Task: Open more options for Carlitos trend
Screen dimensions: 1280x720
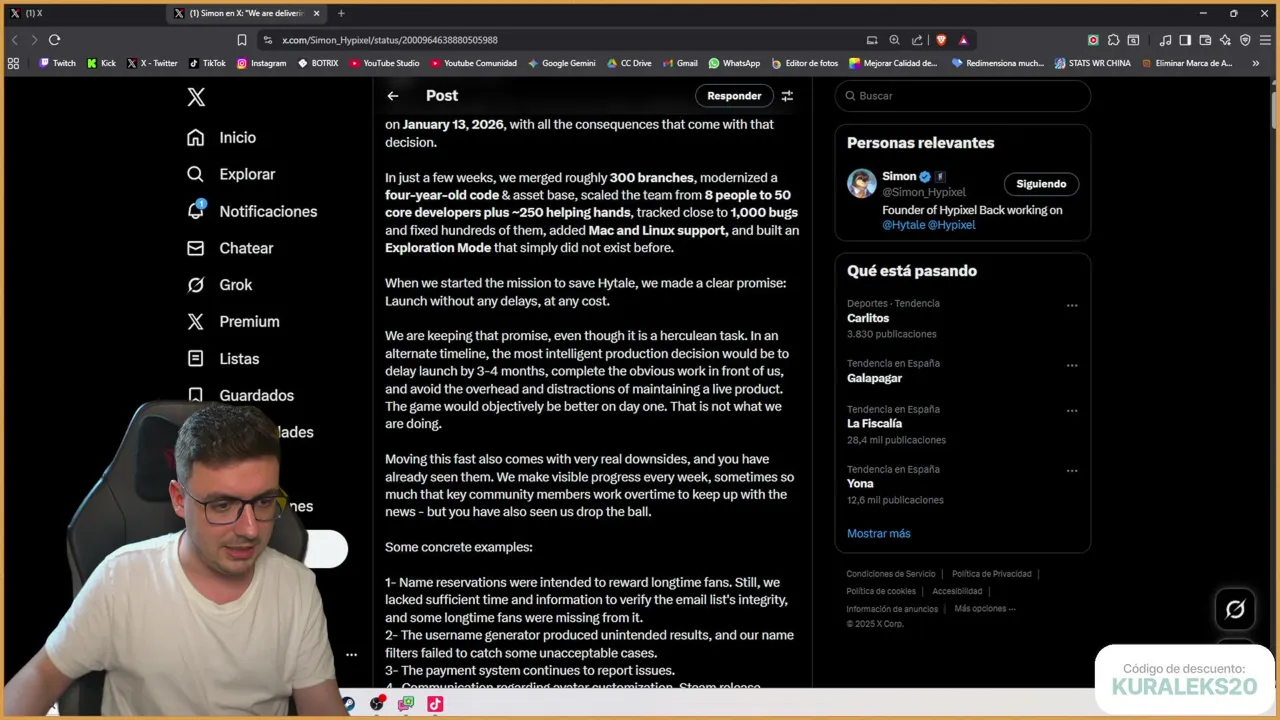Action: (1072, 305)
